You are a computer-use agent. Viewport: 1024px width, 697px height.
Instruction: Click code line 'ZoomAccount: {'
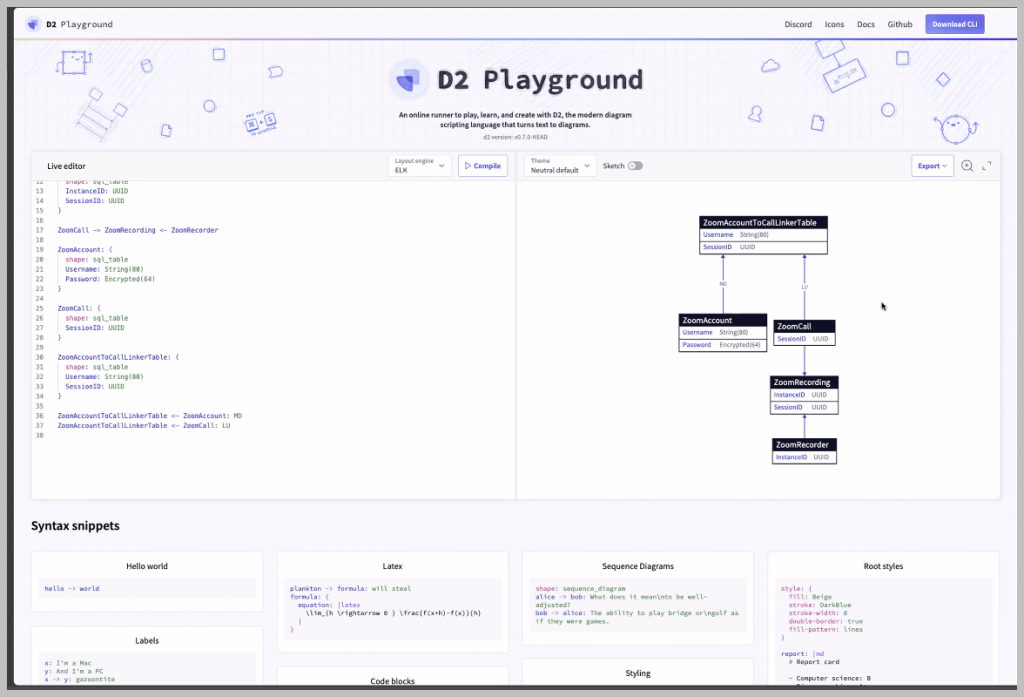tap(85, 250)
